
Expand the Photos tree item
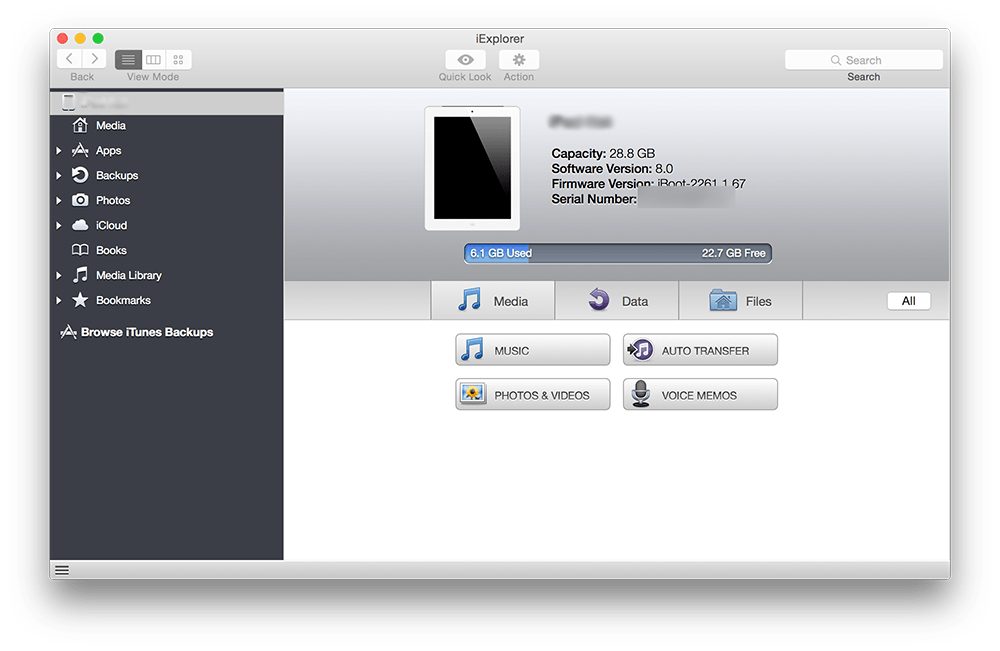(x=59, y=200)
